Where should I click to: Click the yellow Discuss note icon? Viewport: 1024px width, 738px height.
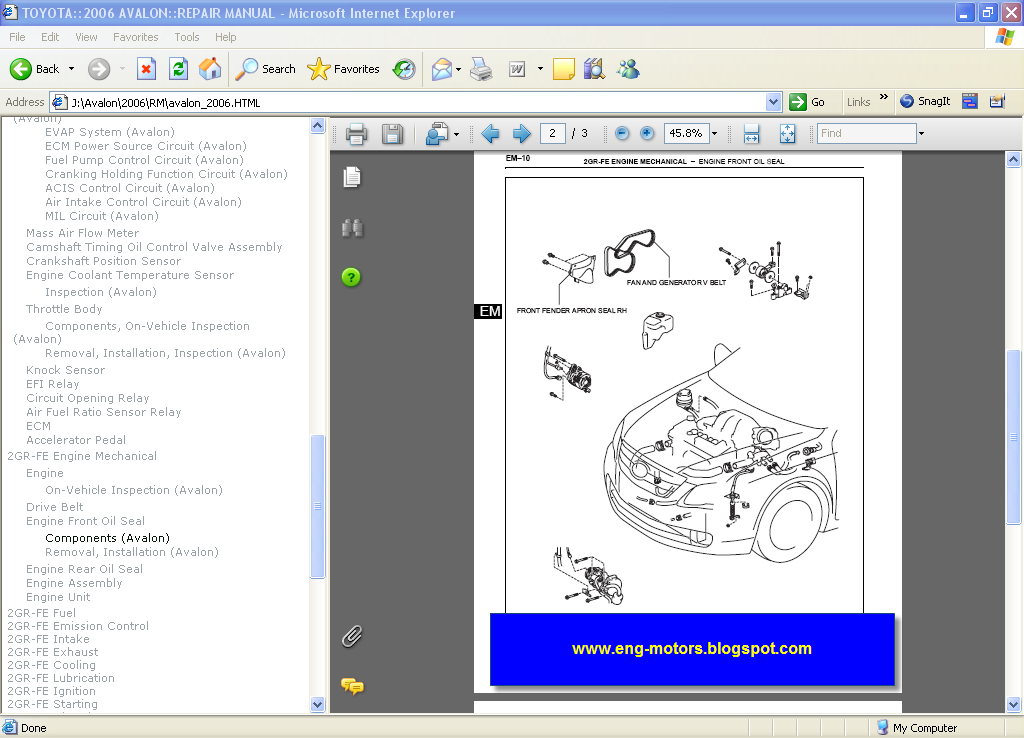pyautogui.click(x=564, y=69)
